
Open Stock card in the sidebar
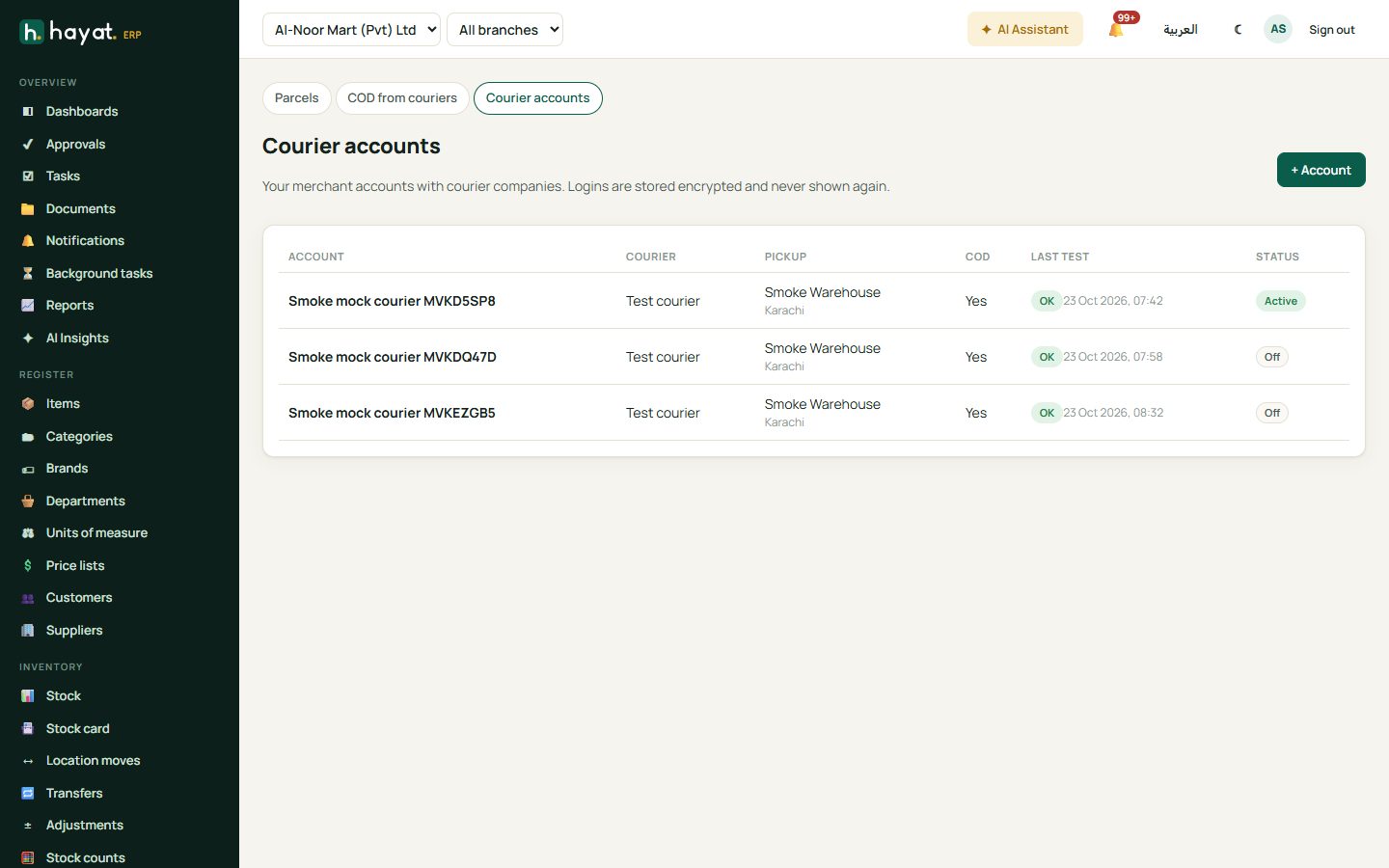[78, 729]
